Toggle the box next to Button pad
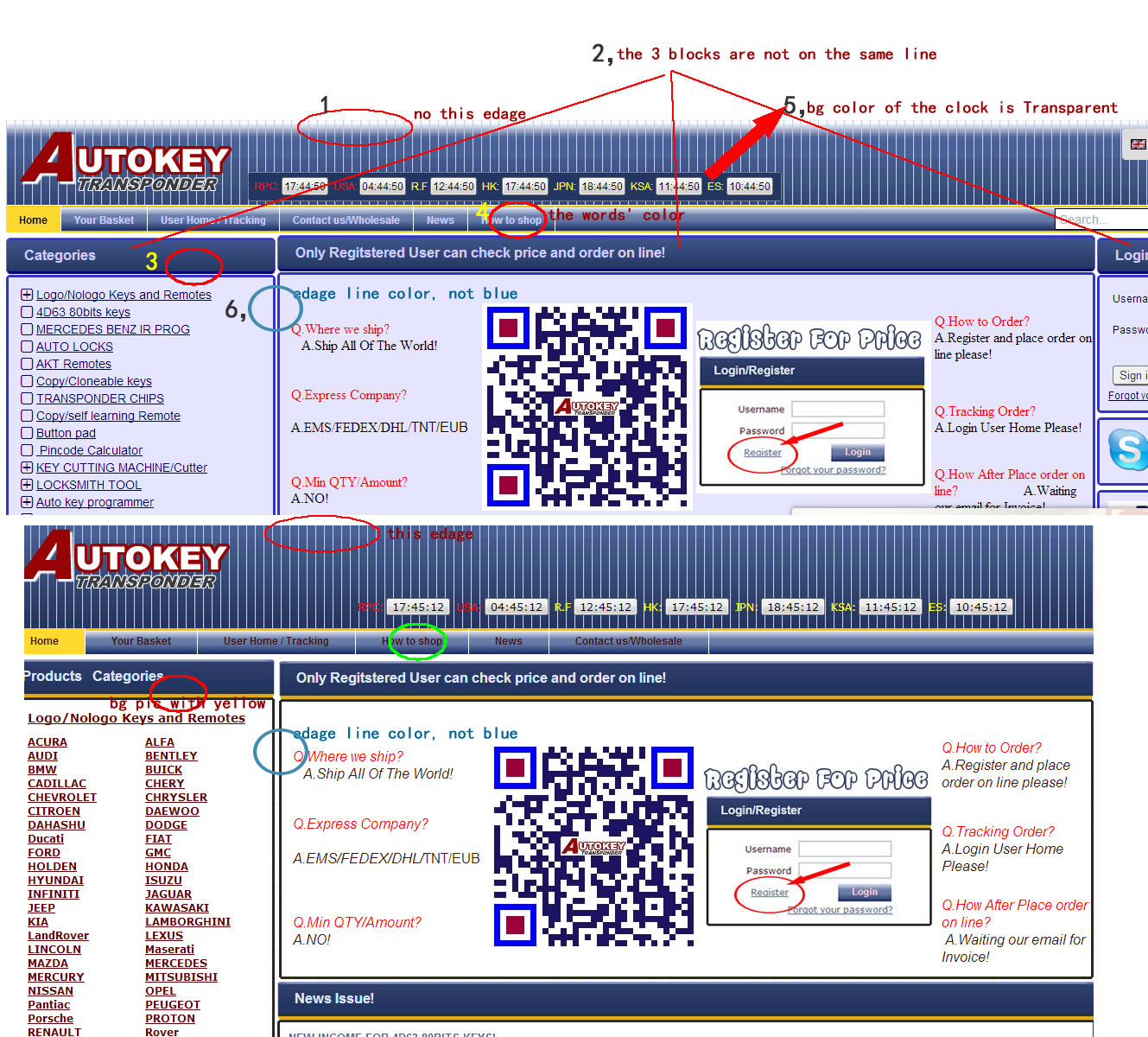 tap(27, 433)
